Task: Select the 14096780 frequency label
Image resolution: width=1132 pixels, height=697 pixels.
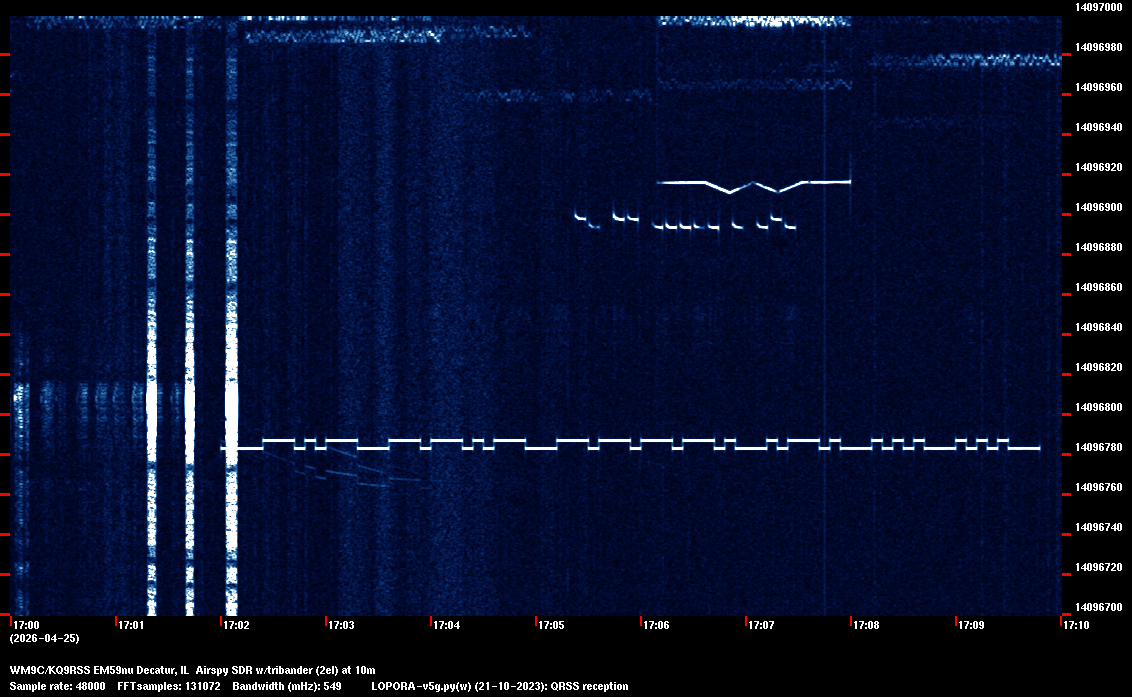Action: (x=1098, y=447)
